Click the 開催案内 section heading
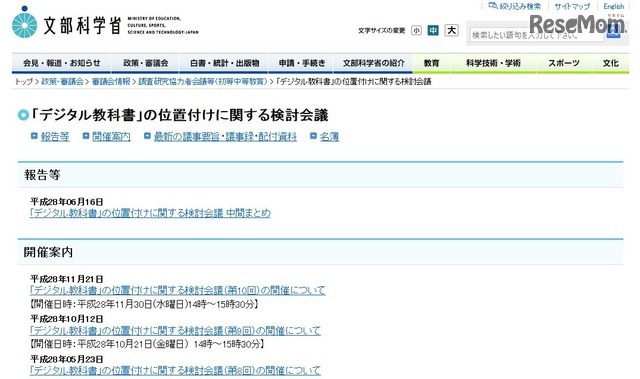The width and height of the screenshot is (640, 379). pyautogui.click(x=48, y=252)
